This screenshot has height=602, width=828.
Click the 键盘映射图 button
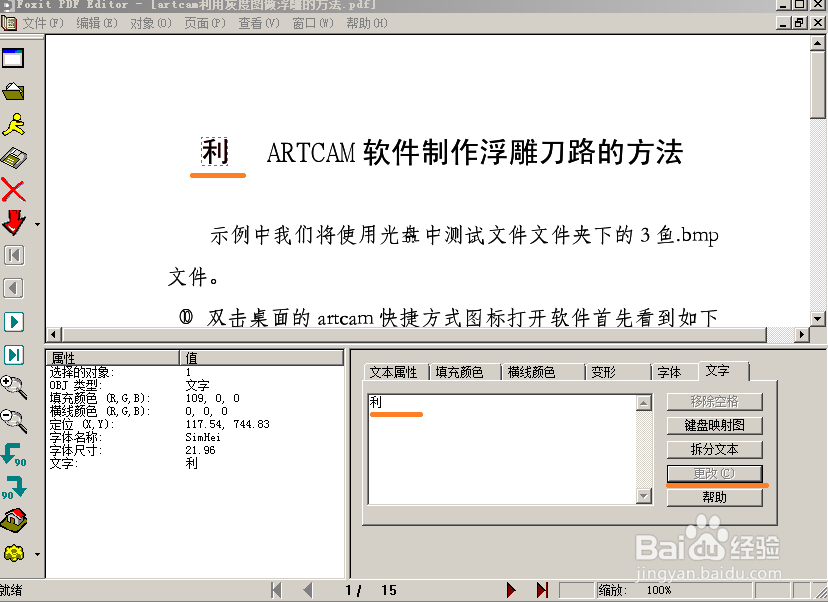coord(714,425)
